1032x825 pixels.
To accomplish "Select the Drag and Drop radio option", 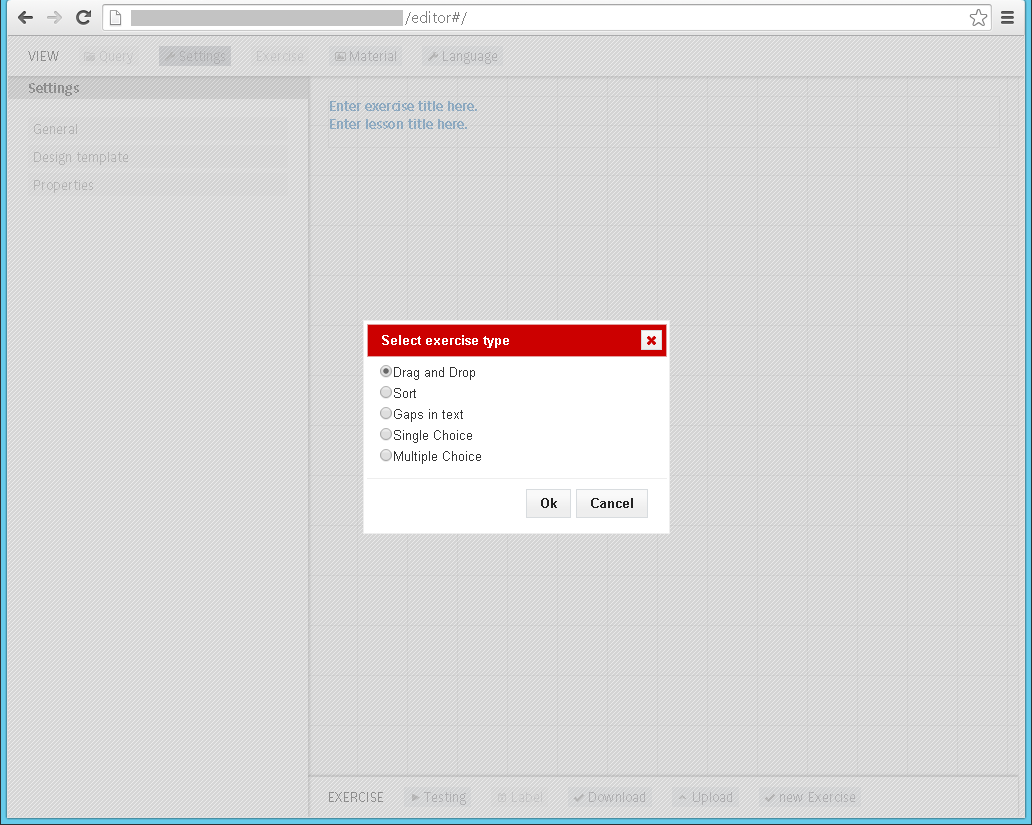I will (x=386, y=371).
